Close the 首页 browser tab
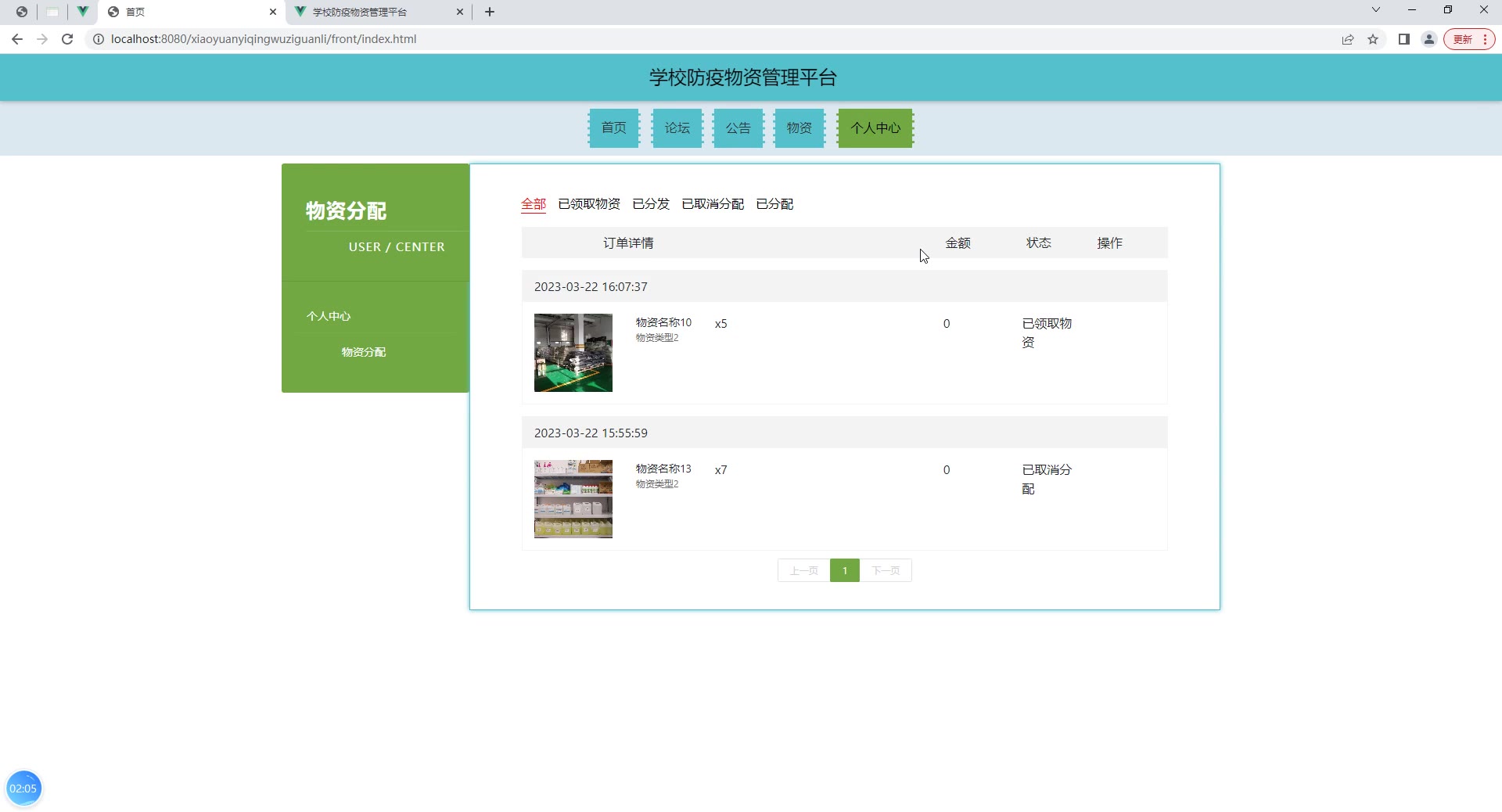 click(x=273, y=12)
